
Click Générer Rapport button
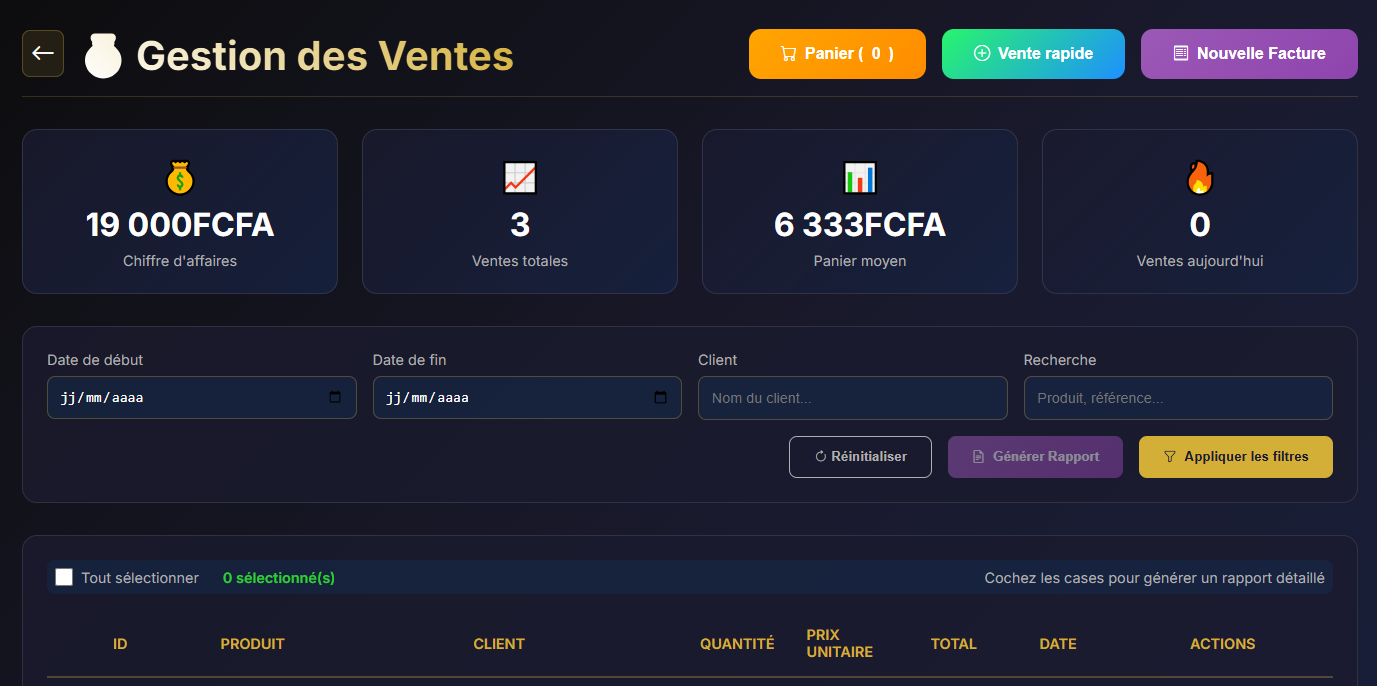1035,457
